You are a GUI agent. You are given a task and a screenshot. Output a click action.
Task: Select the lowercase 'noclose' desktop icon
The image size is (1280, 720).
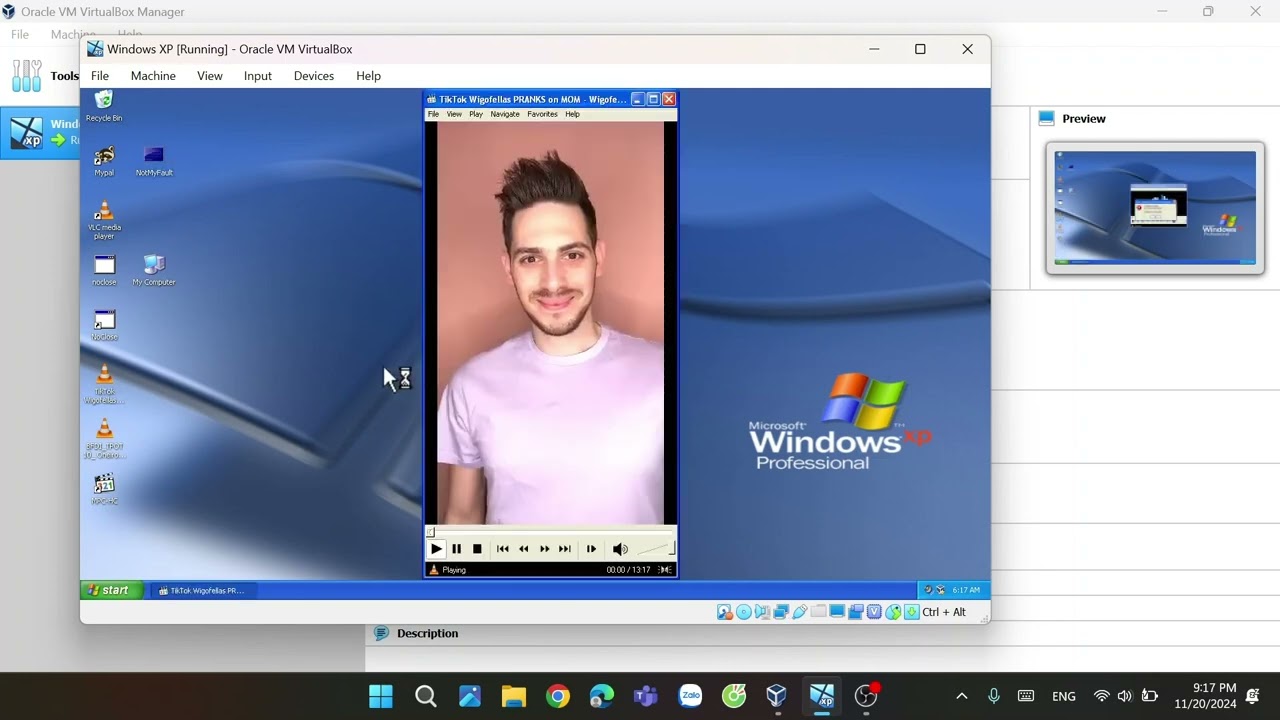point(104,271)
